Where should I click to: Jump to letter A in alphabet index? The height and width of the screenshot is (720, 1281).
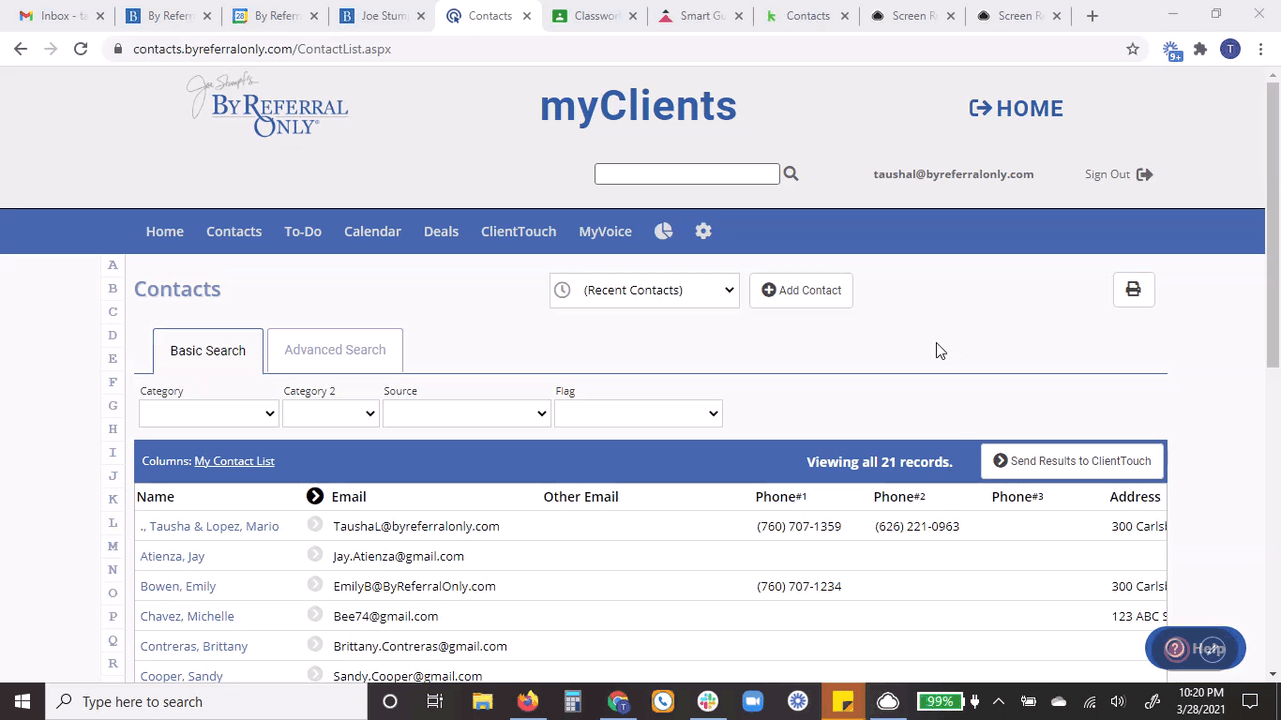click(113, 265)
